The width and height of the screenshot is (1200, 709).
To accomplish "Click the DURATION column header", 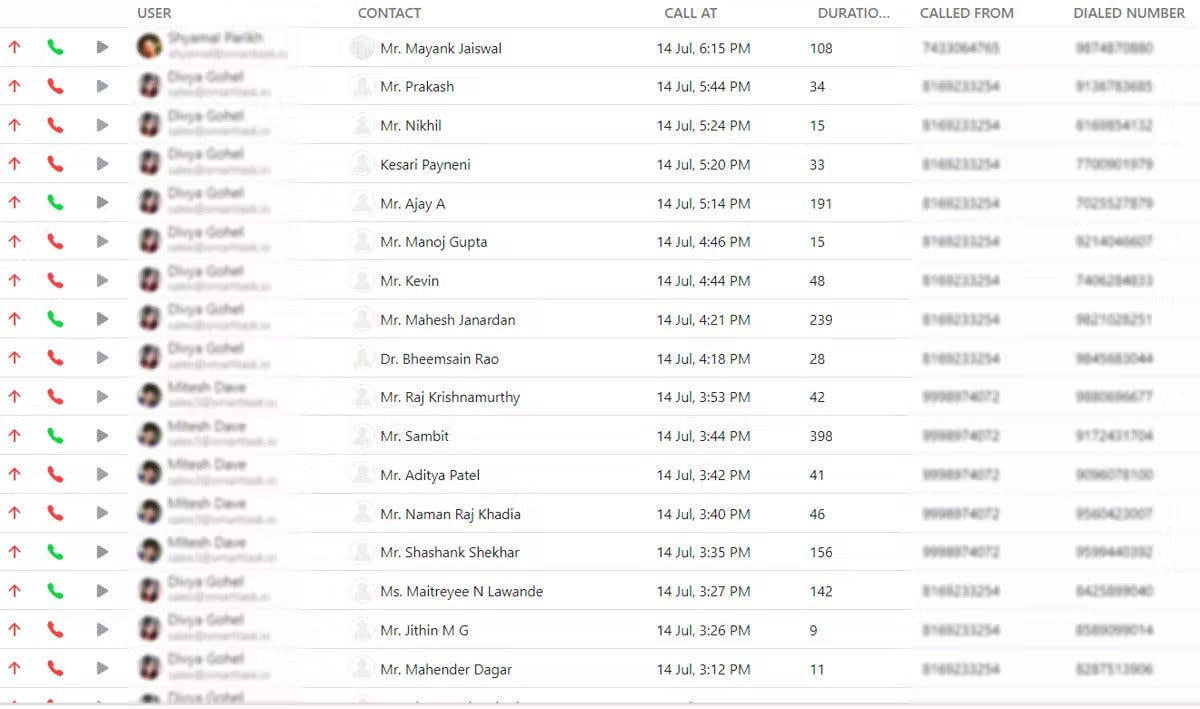I will click(x=853, y=13).
